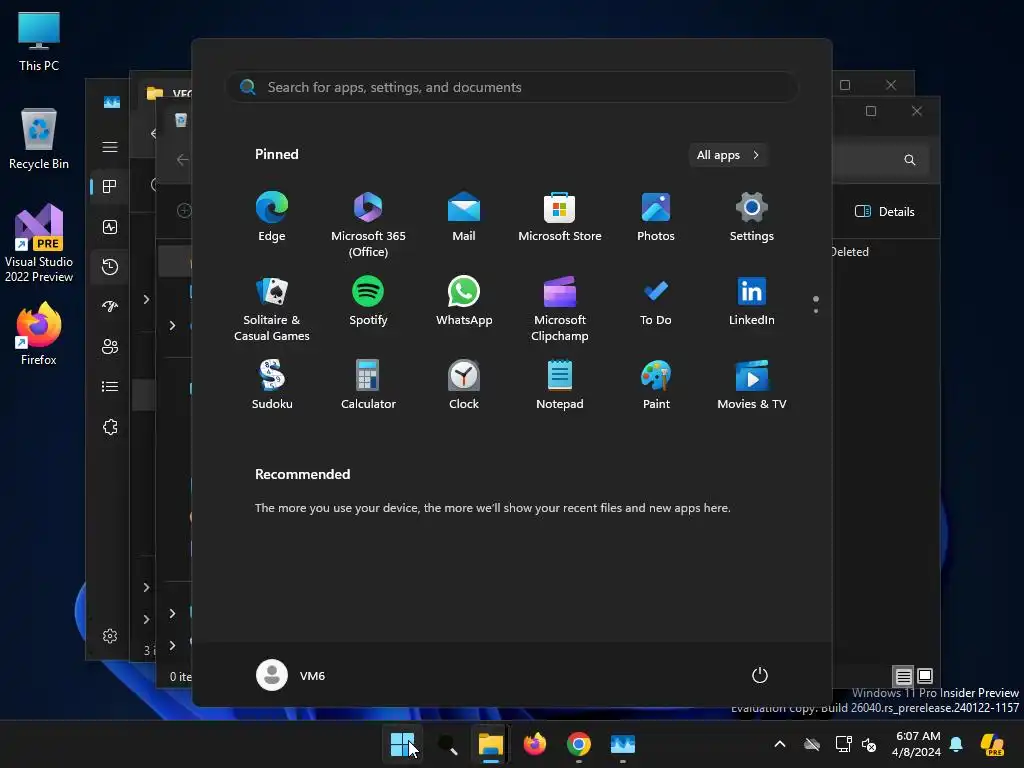Open Startup apps in Task Manager
1024x768 pixels.
point(110,306)
